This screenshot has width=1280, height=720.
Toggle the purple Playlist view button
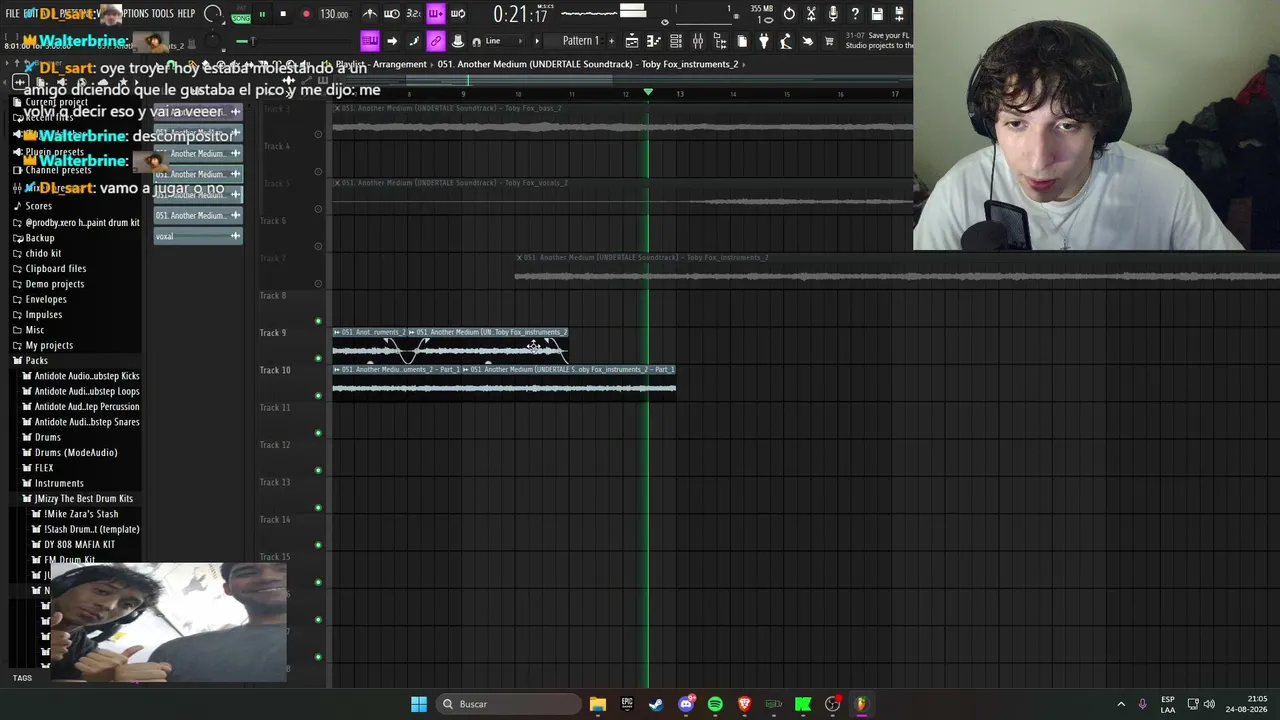point(370,41)
